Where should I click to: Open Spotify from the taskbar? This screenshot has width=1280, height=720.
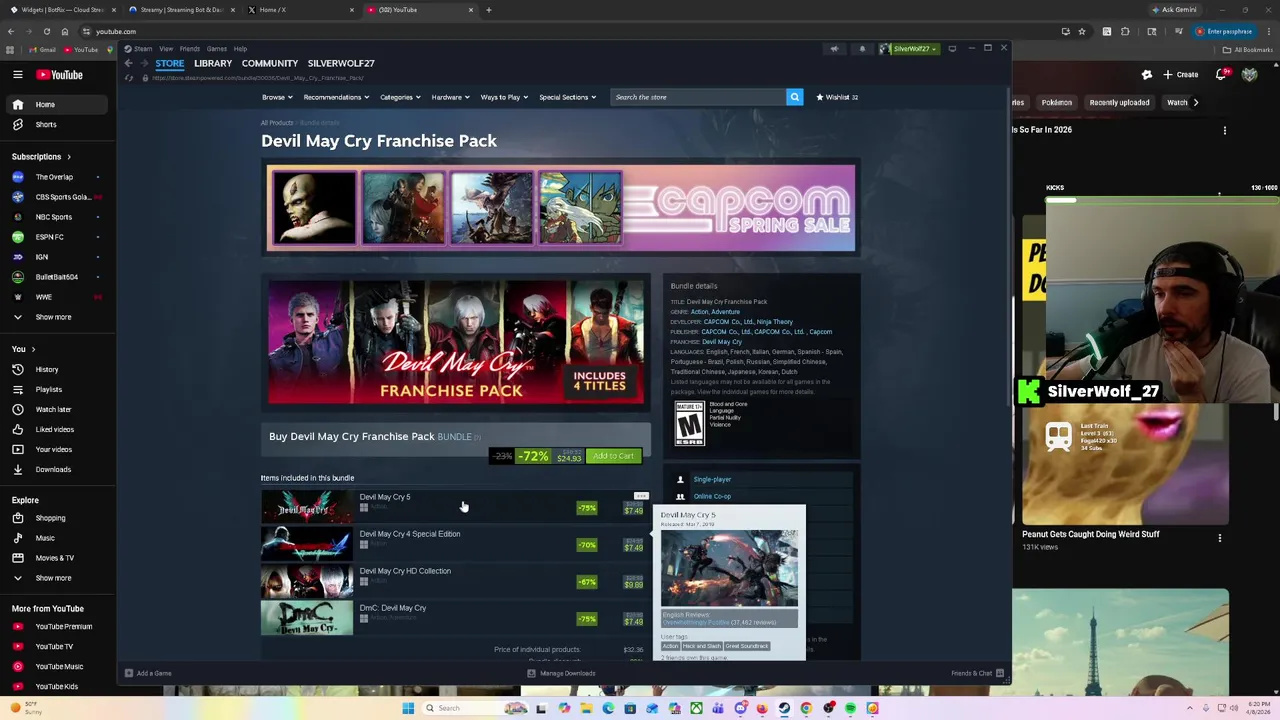850,708
